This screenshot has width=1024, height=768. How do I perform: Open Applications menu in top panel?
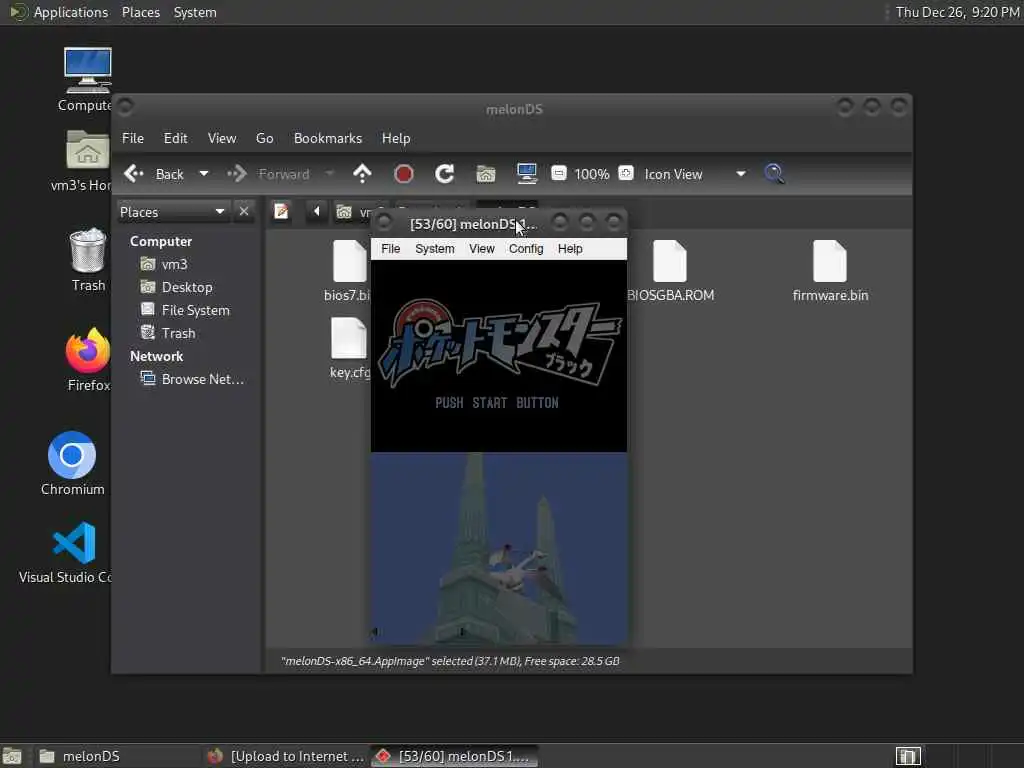pyautogui.click(x=59, y=12)
